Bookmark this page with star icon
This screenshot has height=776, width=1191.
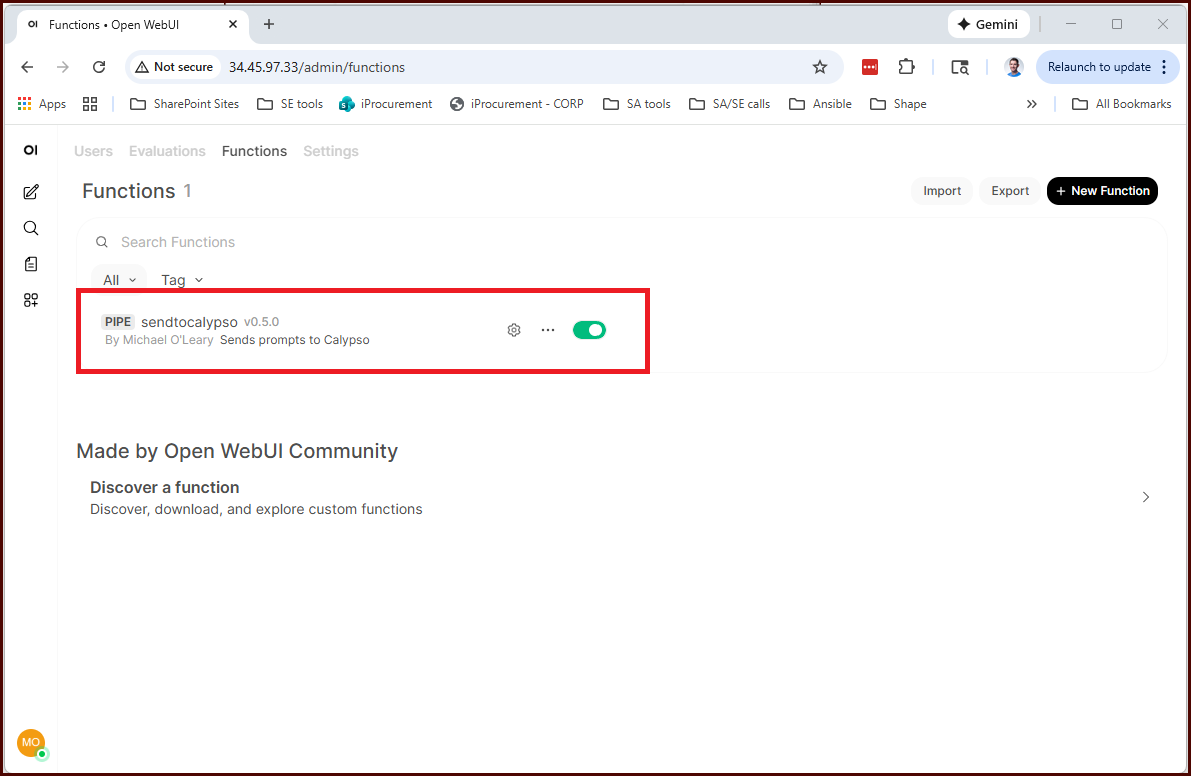(x=820, y=67)
